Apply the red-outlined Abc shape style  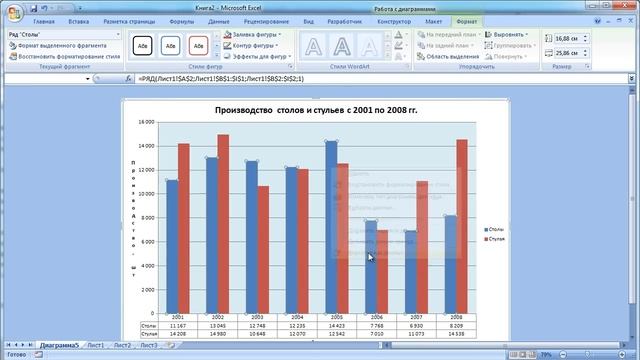(198, 46)
